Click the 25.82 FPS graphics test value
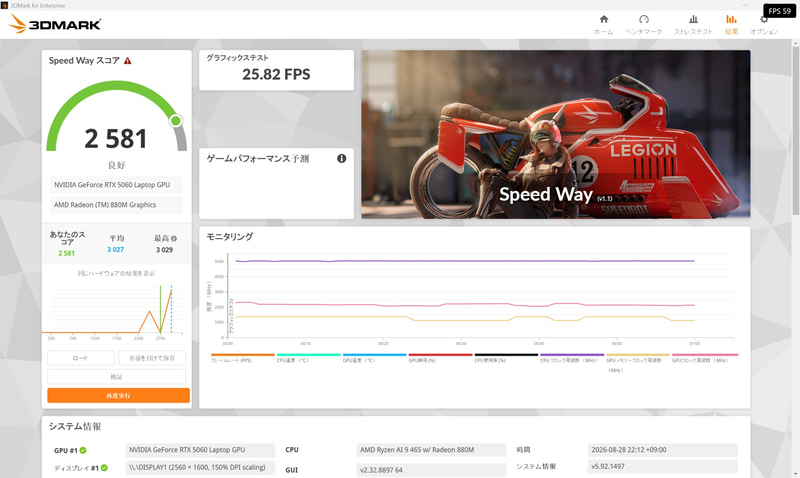The height and width of the screenshot is (478, 800). pos(276,74)
